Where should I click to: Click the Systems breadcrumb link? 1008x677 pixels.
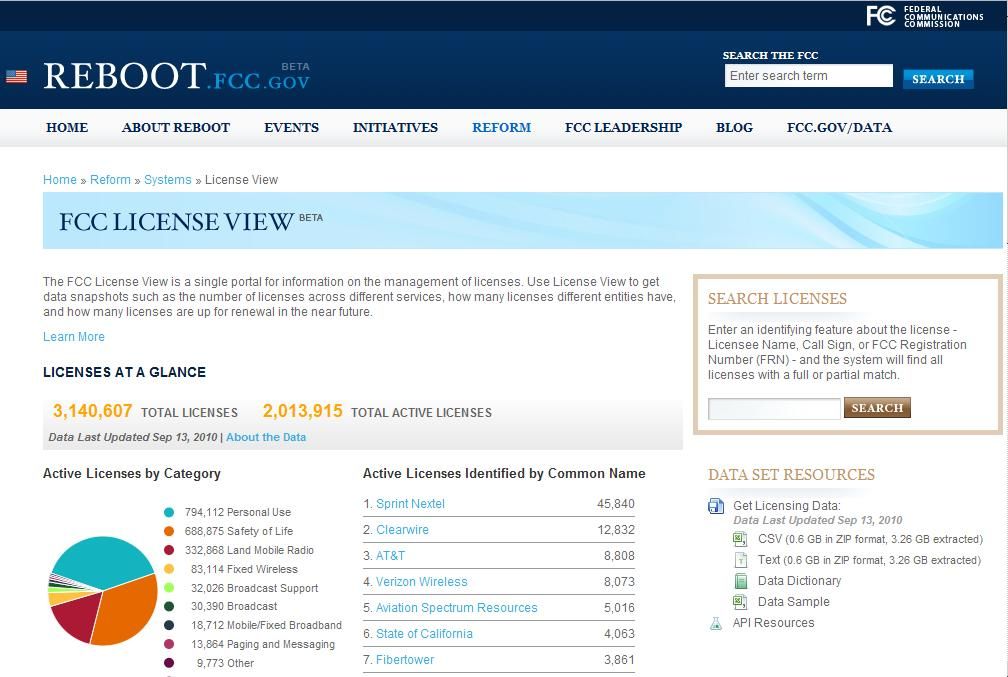[167, 179]
